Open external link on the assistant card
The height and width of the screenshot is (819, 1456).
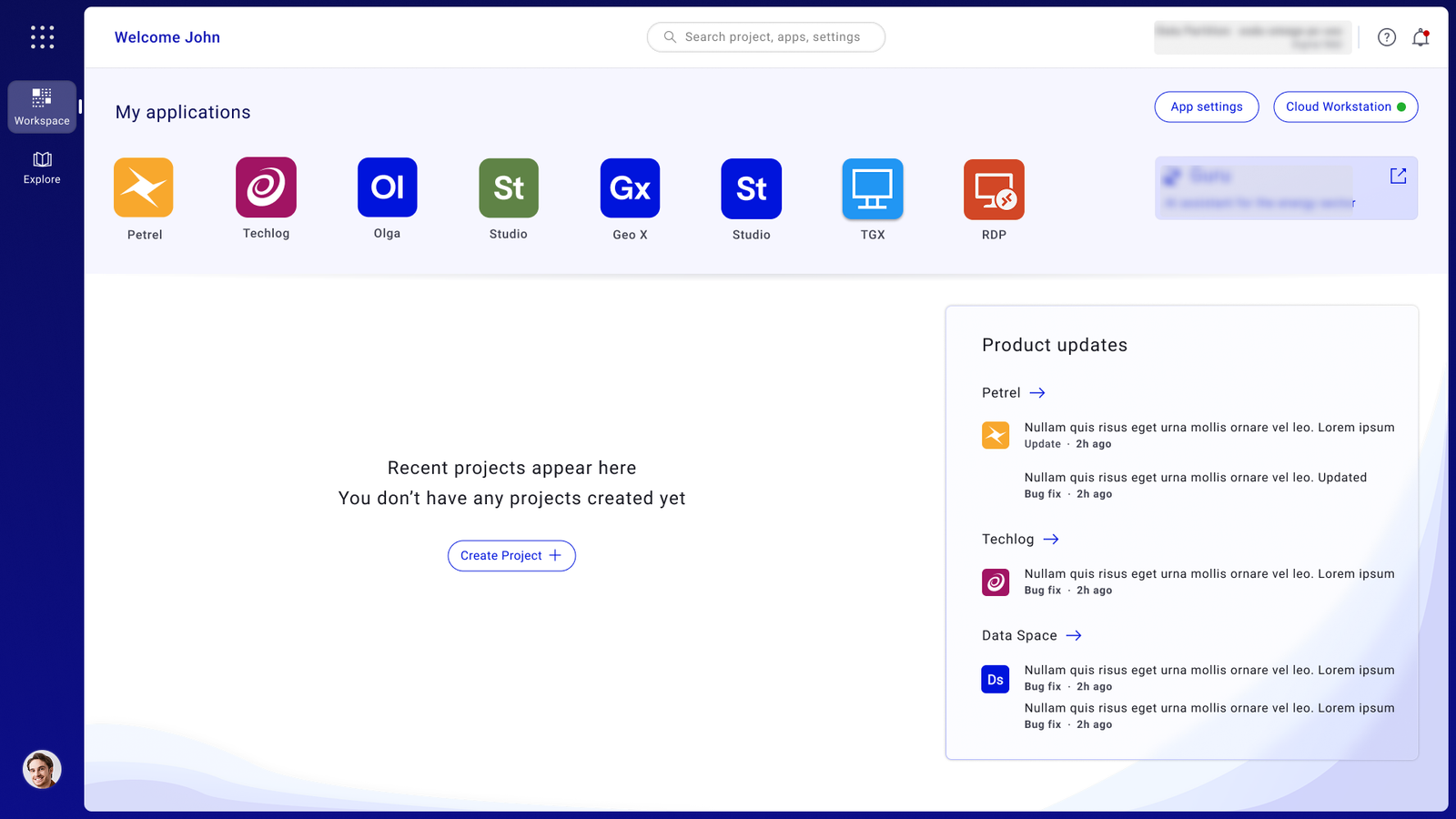coord(1398,176)
